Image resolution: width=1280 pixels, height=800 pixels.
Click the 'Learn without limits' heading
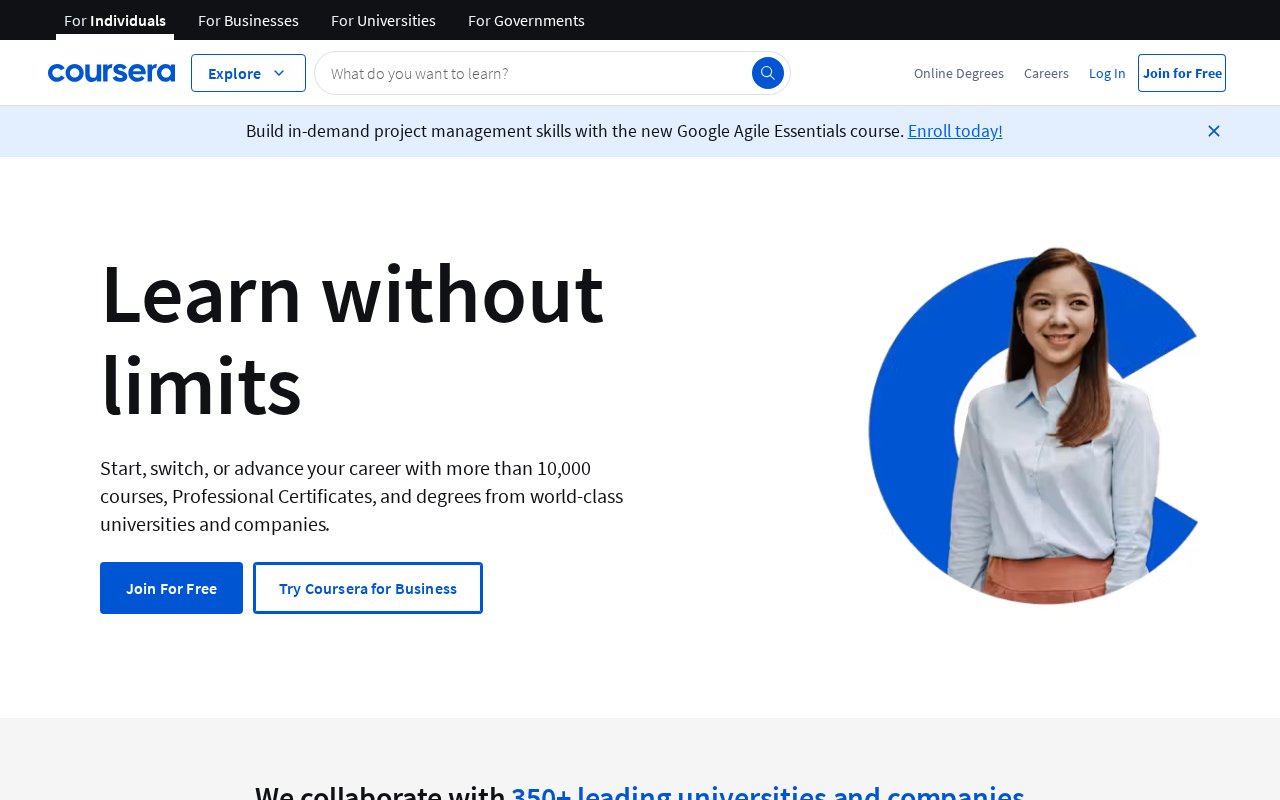[352, 338]
